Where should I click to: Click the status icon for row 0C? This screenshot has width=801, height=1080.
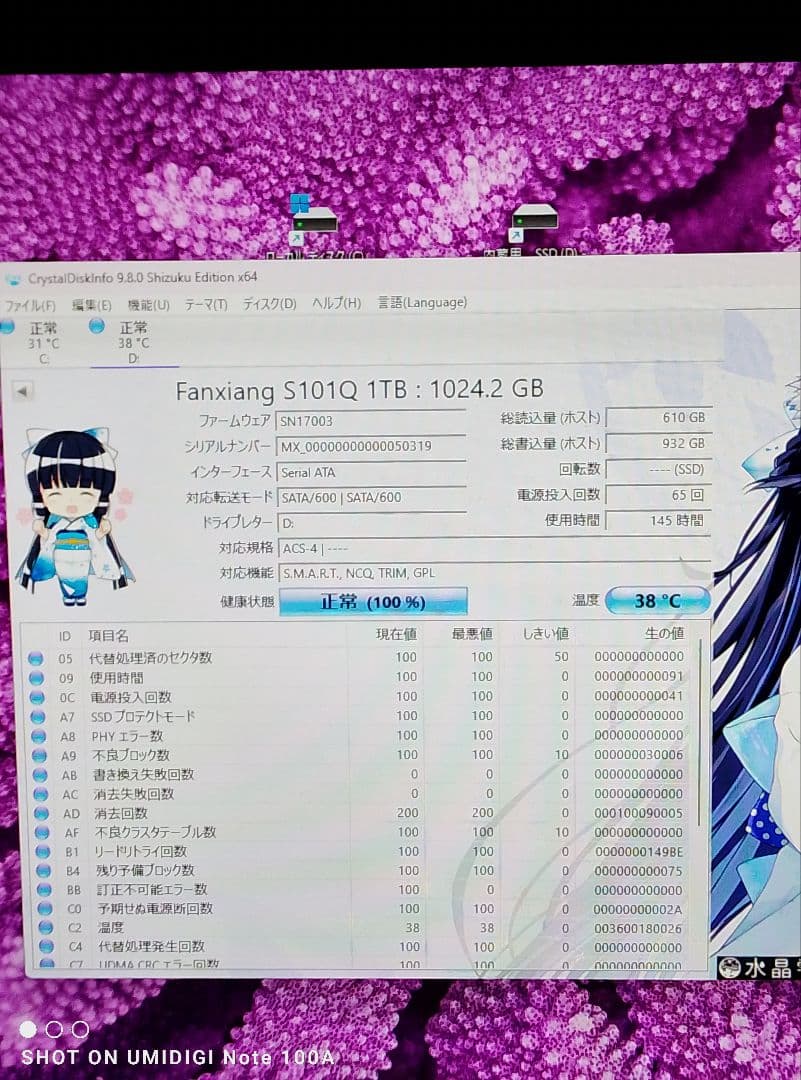37,697
